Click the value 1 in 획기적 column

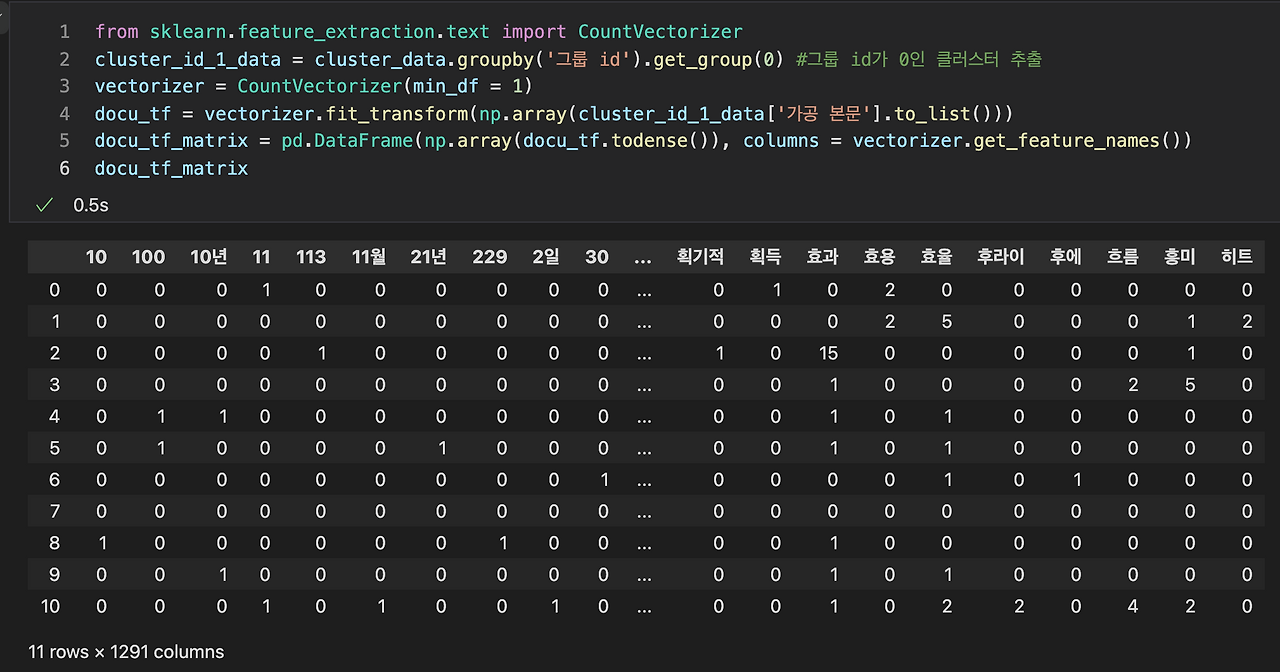pos(718,353)
